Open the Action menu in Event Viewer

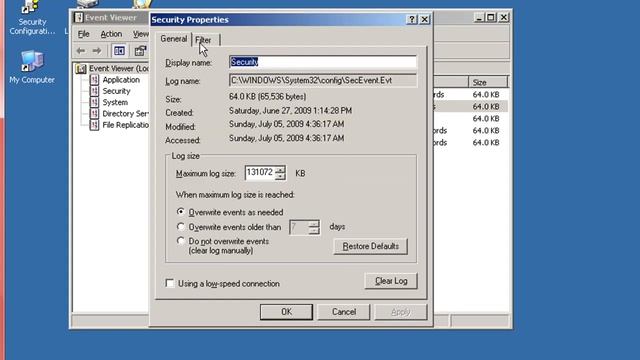pos(111,34)
